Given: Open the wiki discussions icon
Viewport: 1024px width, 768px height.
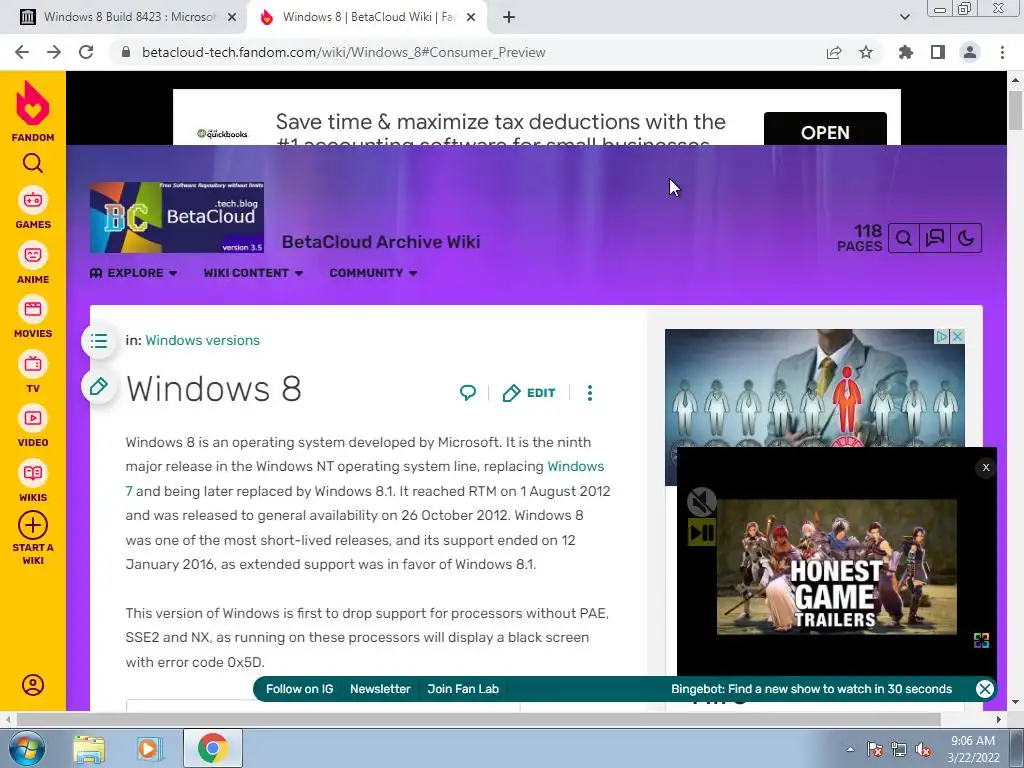Looking at the screenshot, I should (x=935, y=238).
